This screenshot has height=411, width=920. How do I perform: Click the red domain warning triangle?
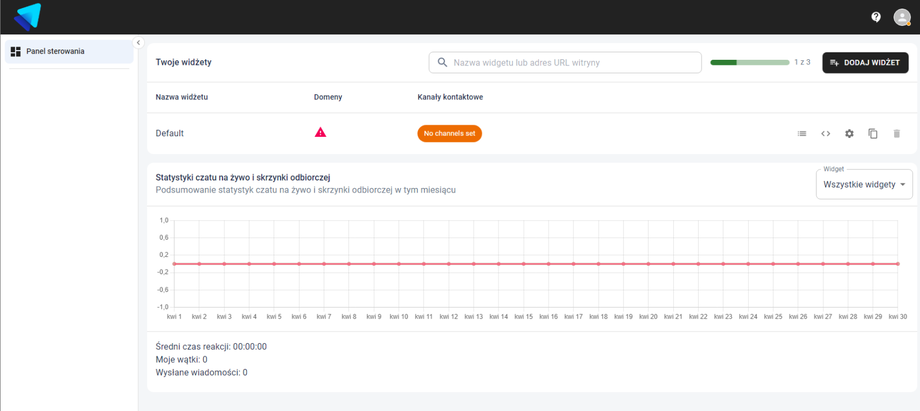pyautogui.click(x=320, y=132)
